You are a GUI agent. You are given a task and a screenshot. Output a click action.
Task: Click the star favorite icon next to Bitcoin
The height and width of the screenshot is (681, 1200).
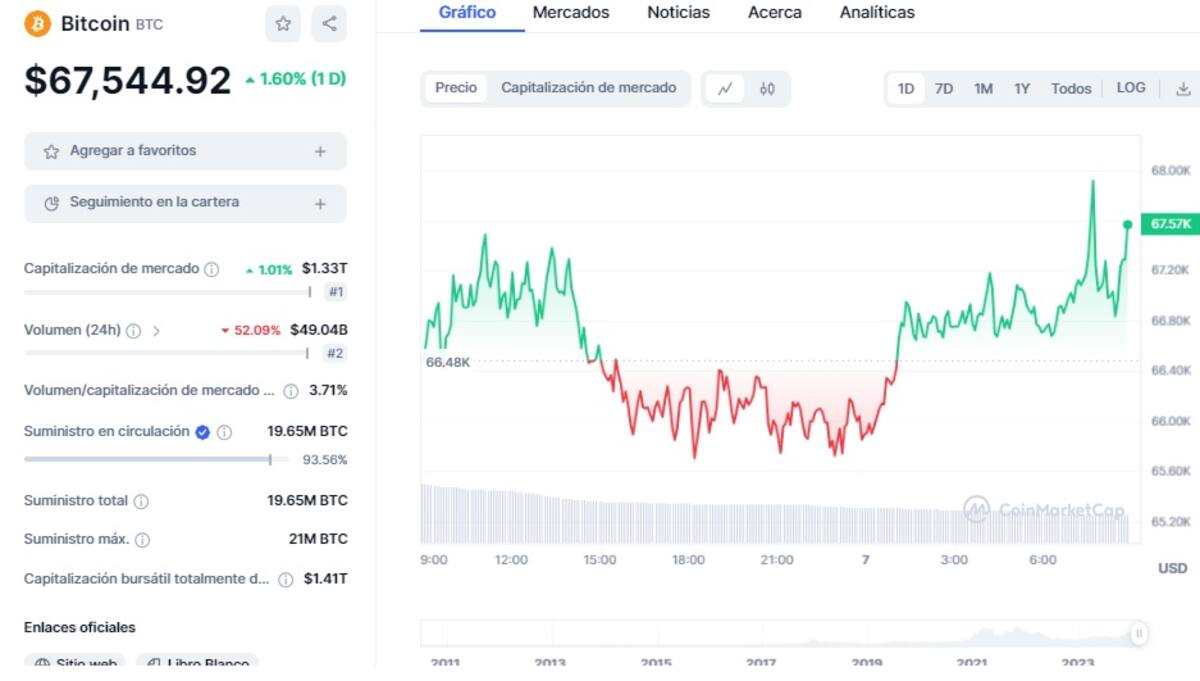283,24
